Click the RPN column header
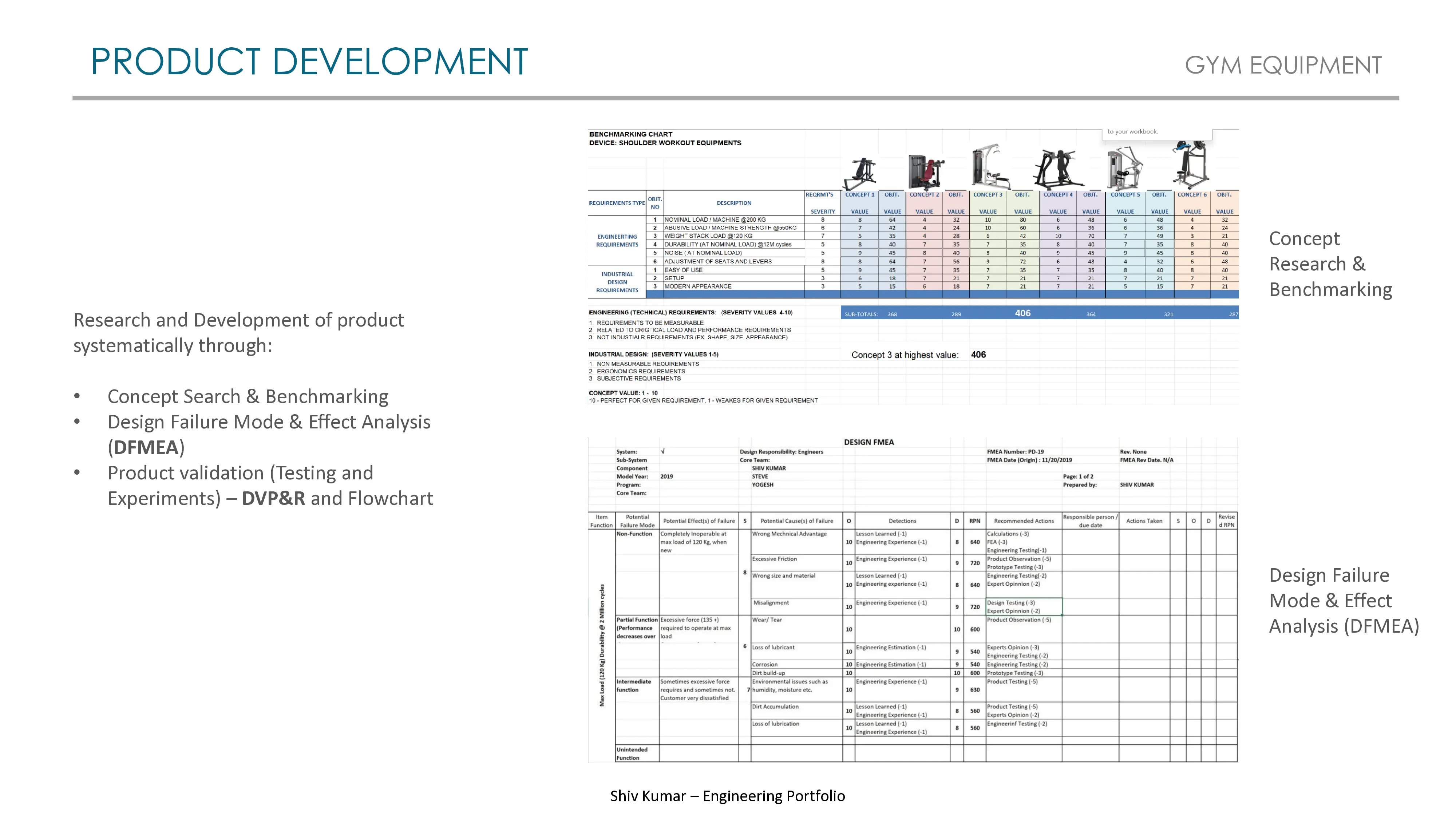Viewport: 1456px width, 819px height. coord(974,521)
